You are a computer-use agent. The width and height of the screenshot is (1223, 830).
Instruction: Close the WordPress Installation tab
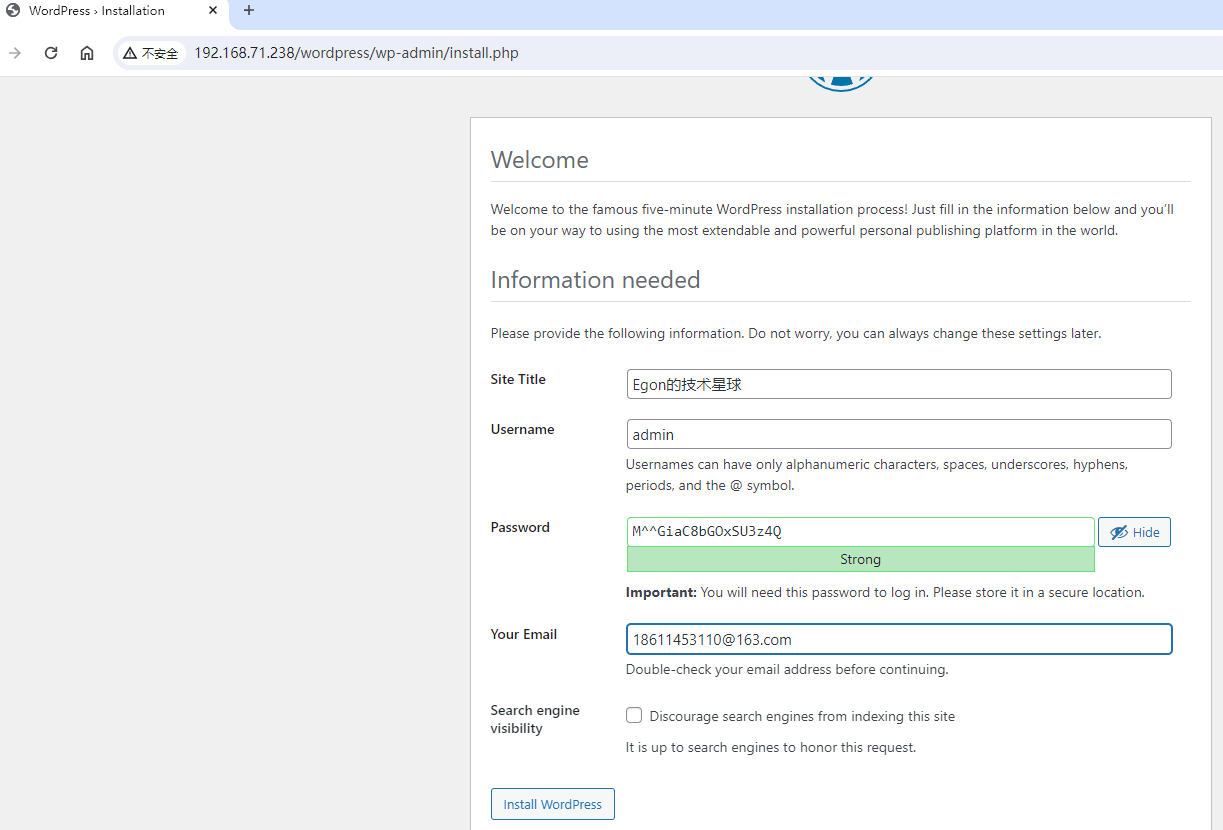point(213,11)
